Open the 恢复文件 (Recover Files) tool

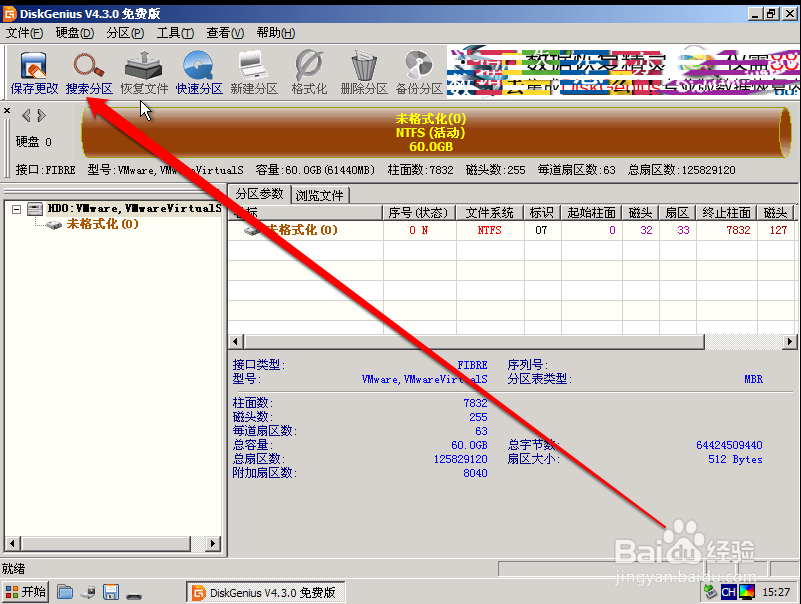[143, 70]
